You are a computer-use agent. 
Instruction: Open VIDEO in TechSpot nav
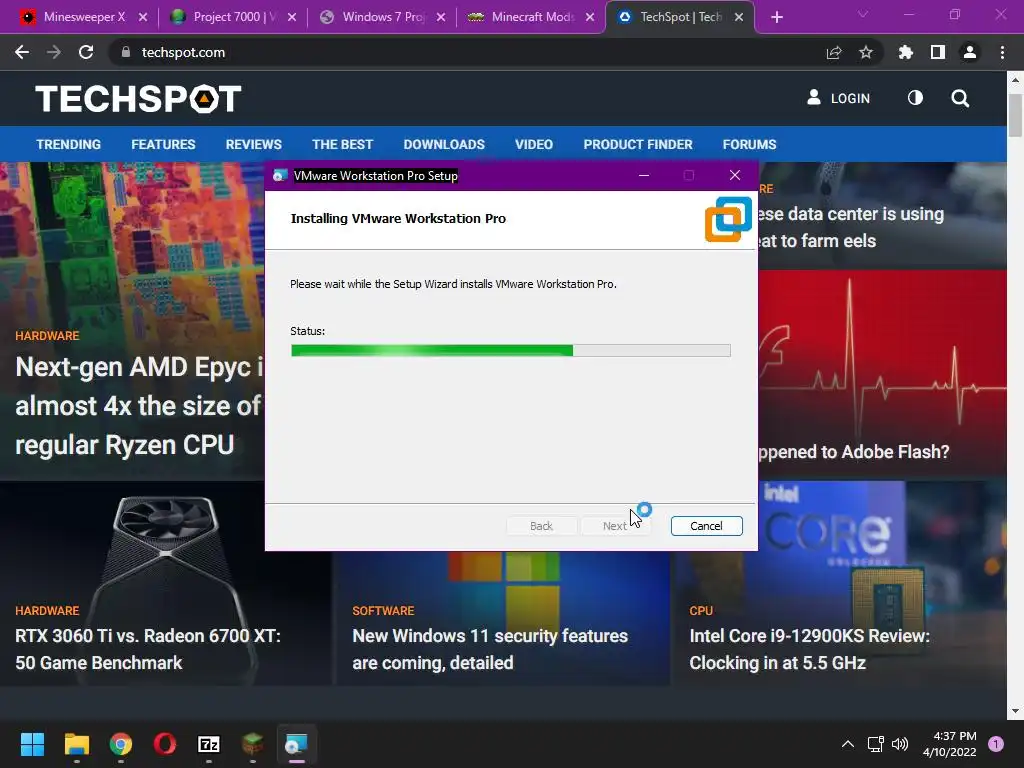pos(534,144)
